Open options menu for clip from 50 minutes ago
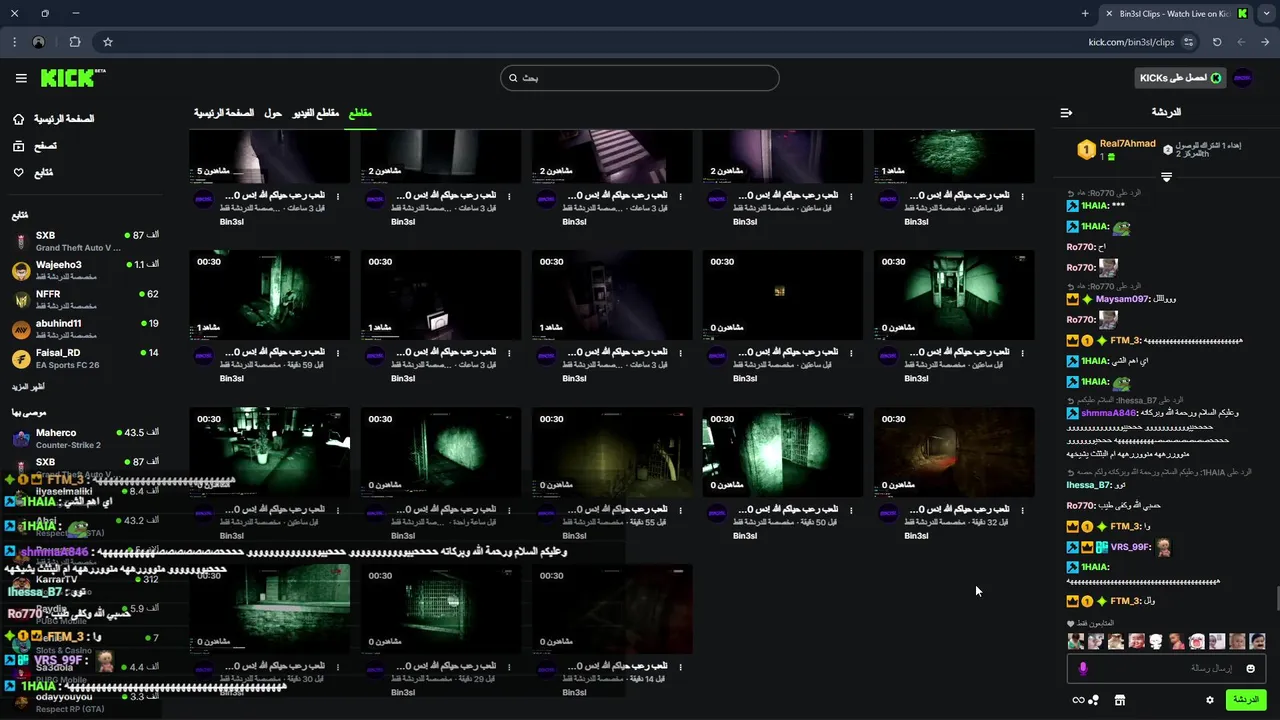1280x720 pixels. click(x=851, y=510)
